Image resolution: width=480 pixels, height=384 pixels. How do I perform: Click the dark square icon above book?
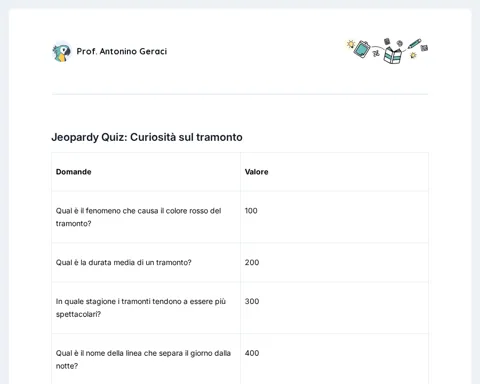[x=387, y=41]
